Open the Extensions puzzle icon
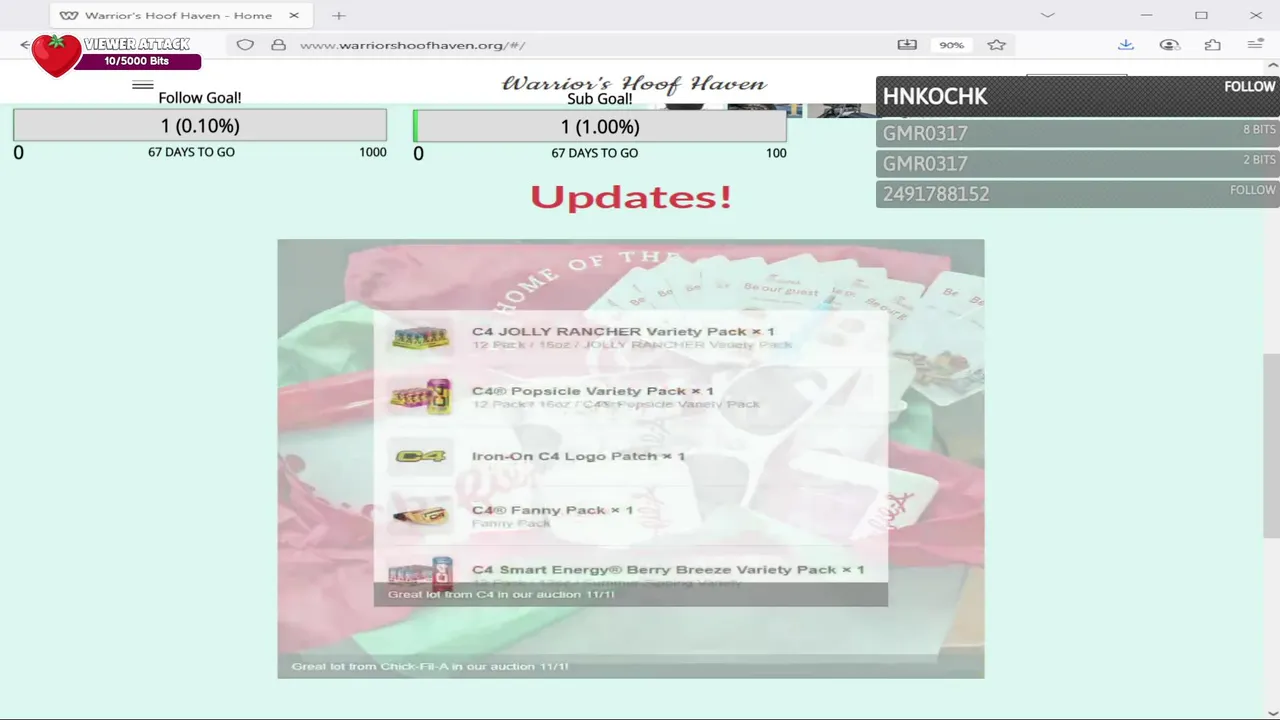Image resolution: width=1280 pixels, height=720 pixels. [1213, 45]
